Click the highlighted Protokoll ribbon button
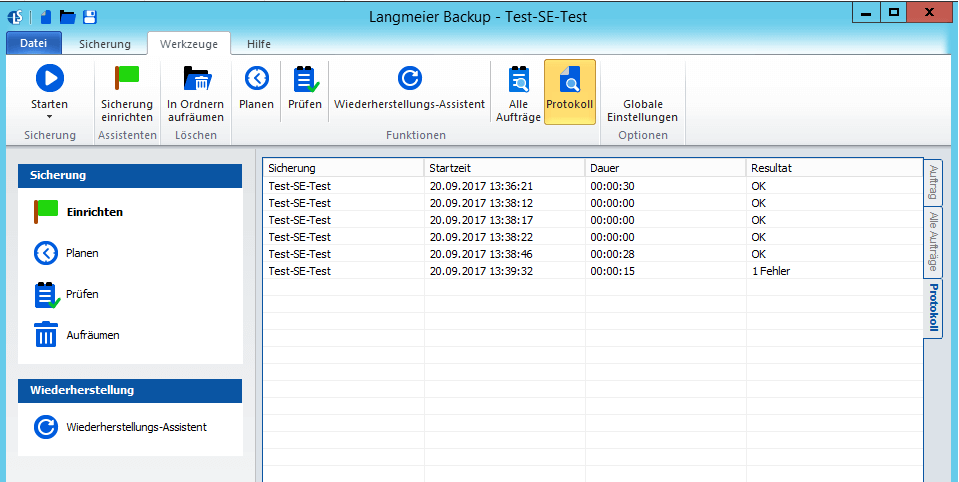This screenshot has width=959, height=482. click(570, 92)
